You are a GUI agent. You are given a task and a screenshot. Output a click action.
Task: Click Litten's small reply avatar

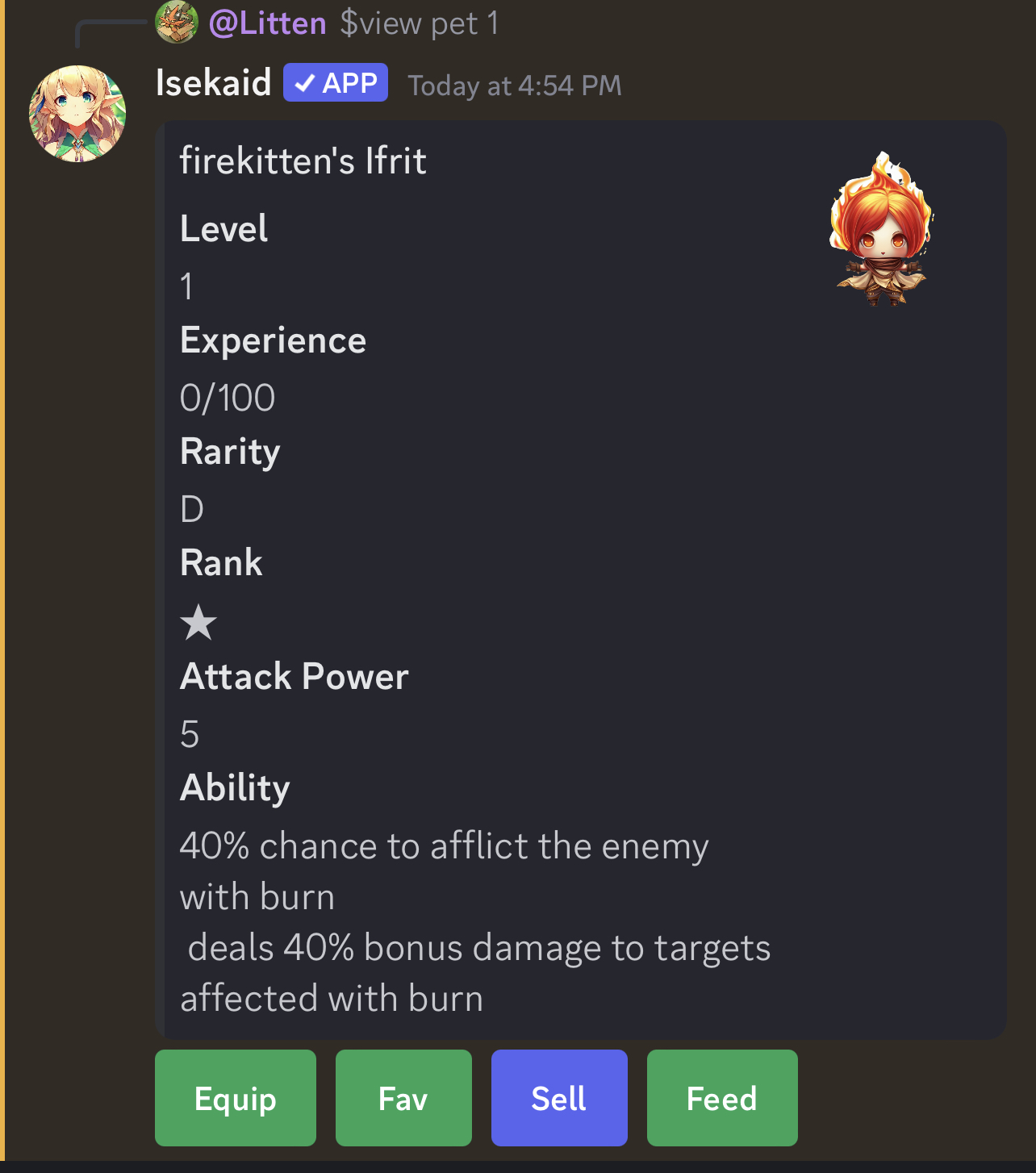(176, 22)
